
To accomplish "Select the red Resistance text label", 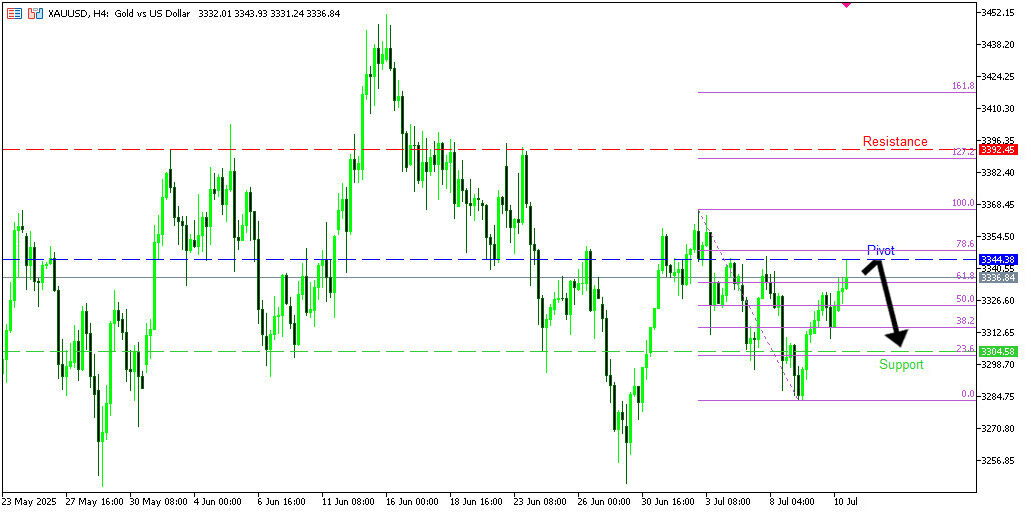I will [895, 142].
